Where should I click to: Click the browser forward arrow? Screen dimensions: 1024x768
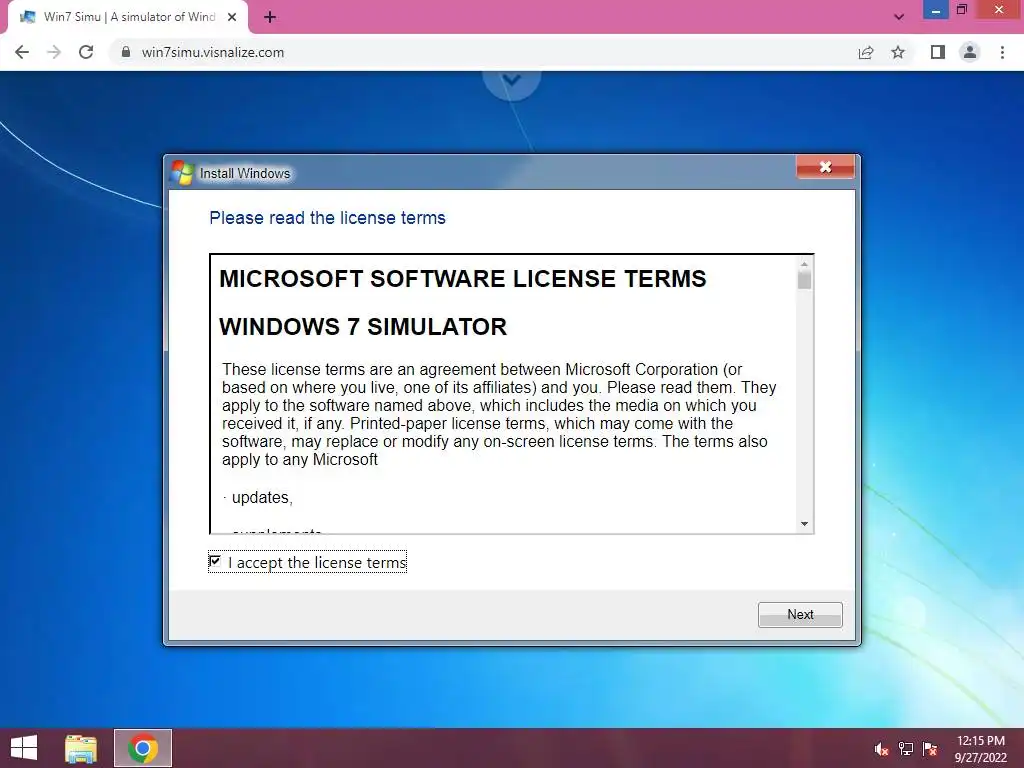(x=54, y=52)
